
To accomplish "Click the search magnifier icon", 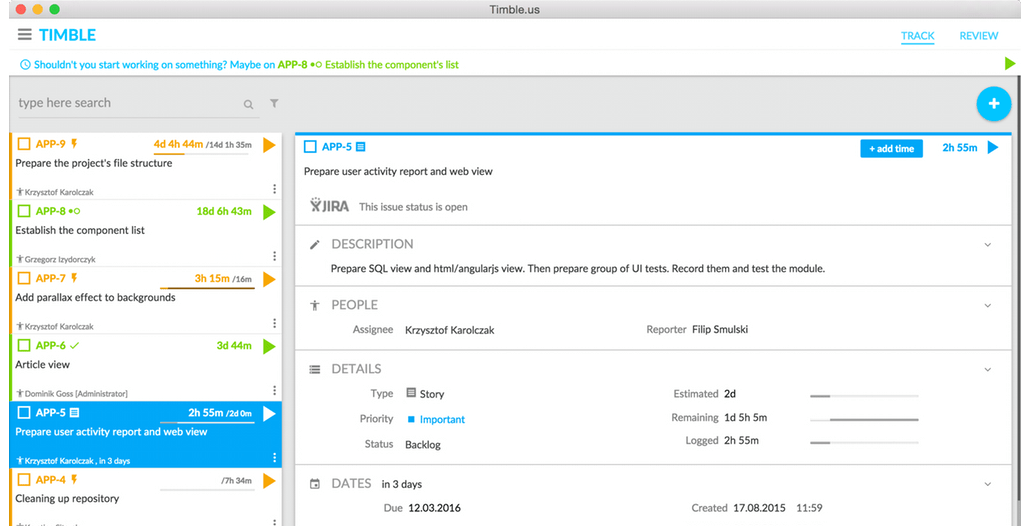I will pos(248,104).
